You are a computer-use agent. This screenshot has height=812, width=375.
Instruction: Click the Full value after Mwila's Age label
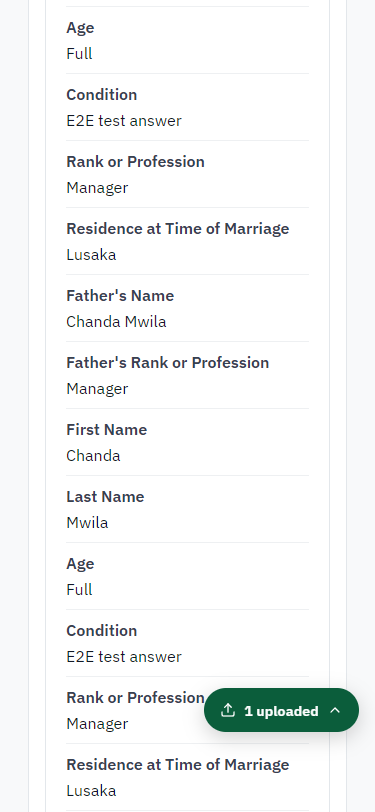point(79,589)
